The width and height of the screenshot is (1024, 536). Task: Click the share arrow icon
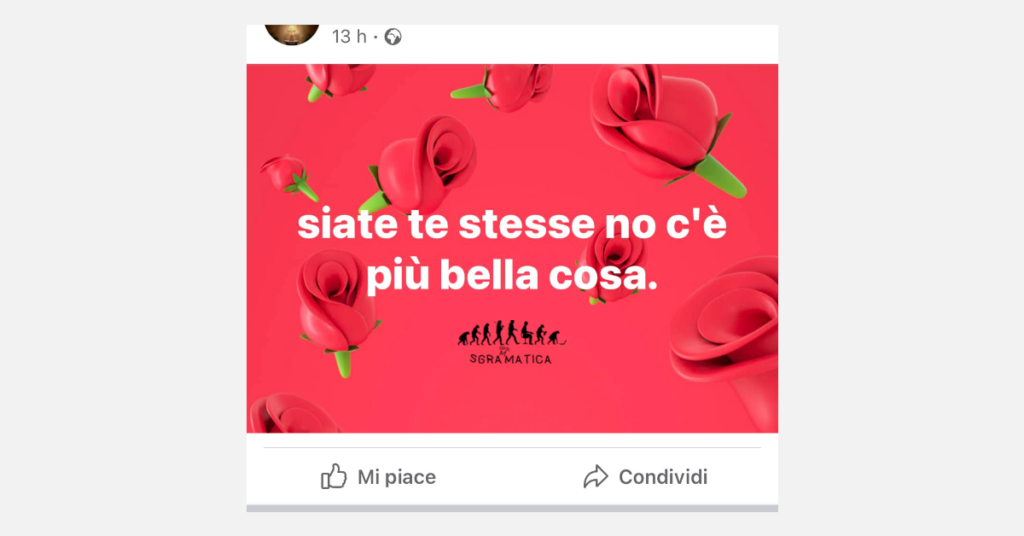coord(596,477)
